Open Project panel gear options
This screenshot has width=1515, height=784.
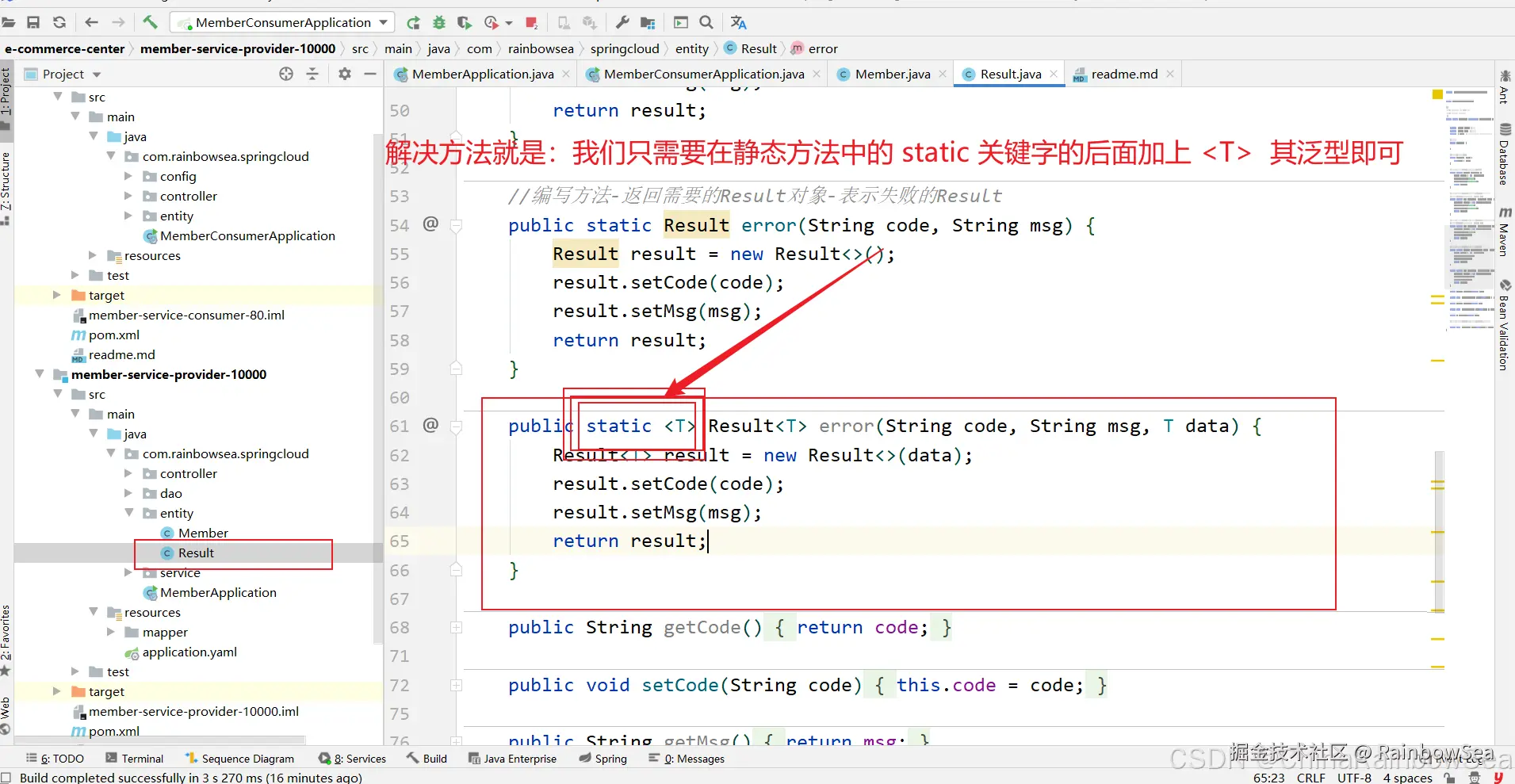pyautogui.click(x=345, y=74)
